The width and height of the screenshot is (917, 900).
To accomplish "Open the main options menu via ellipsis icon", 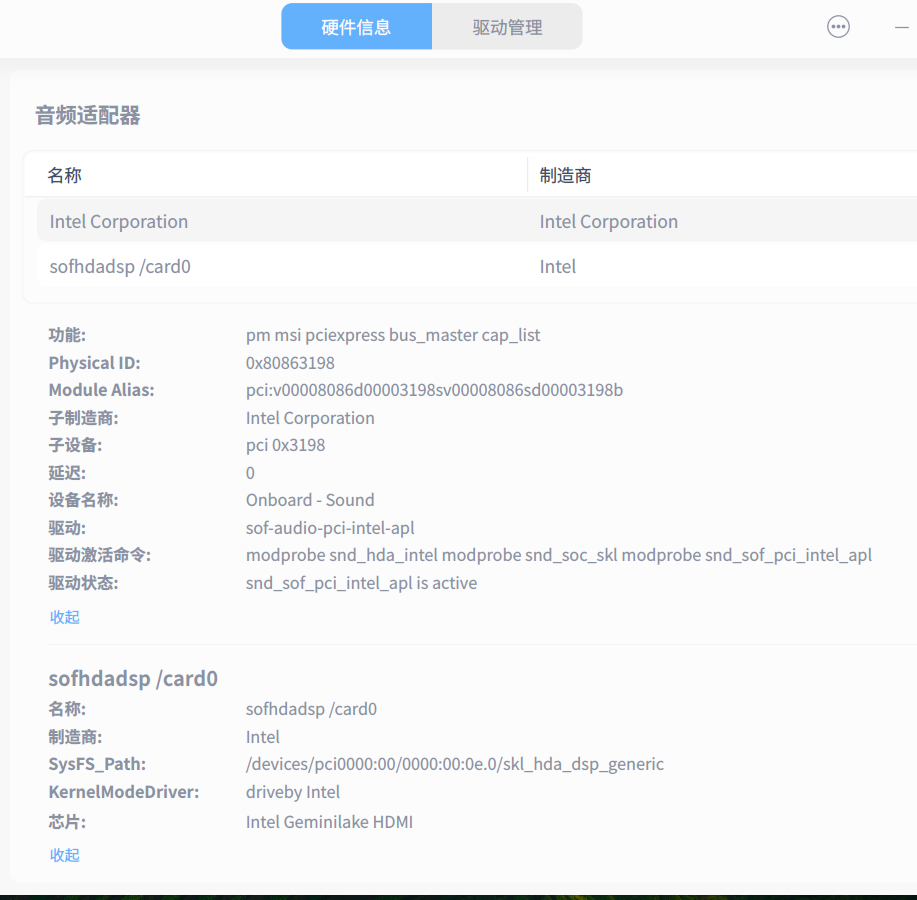I will pyautogui.click(x=838, y=26).
